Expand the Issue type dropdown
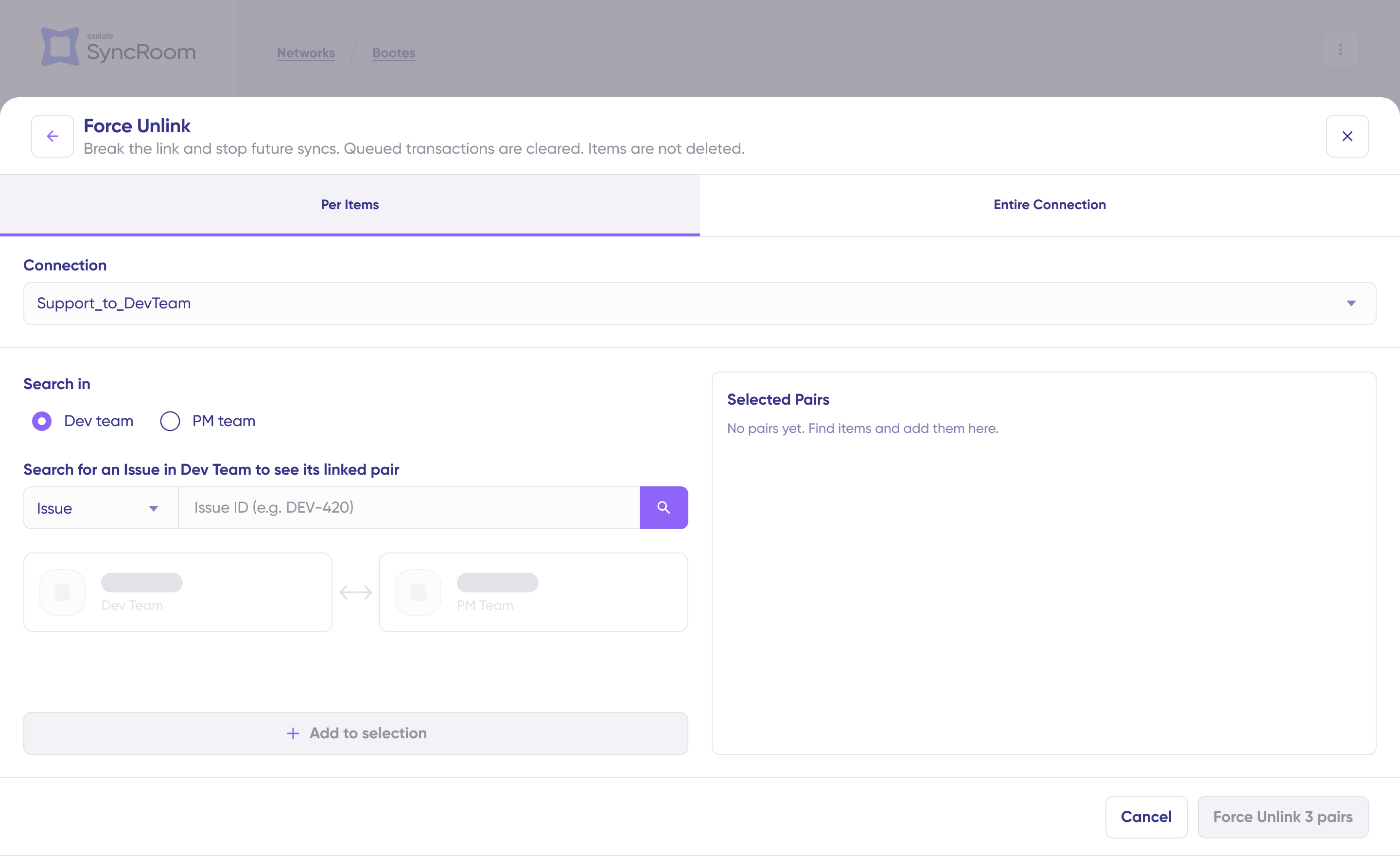The image size is (1400, 856). [101, 508]
